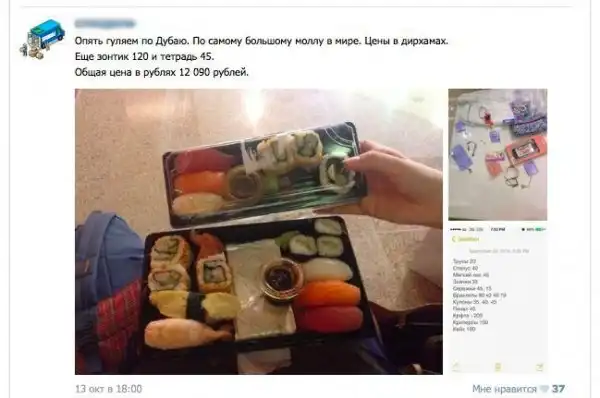Open the blue truck avatar profile
600x398 pixels.
coord(42,39)
